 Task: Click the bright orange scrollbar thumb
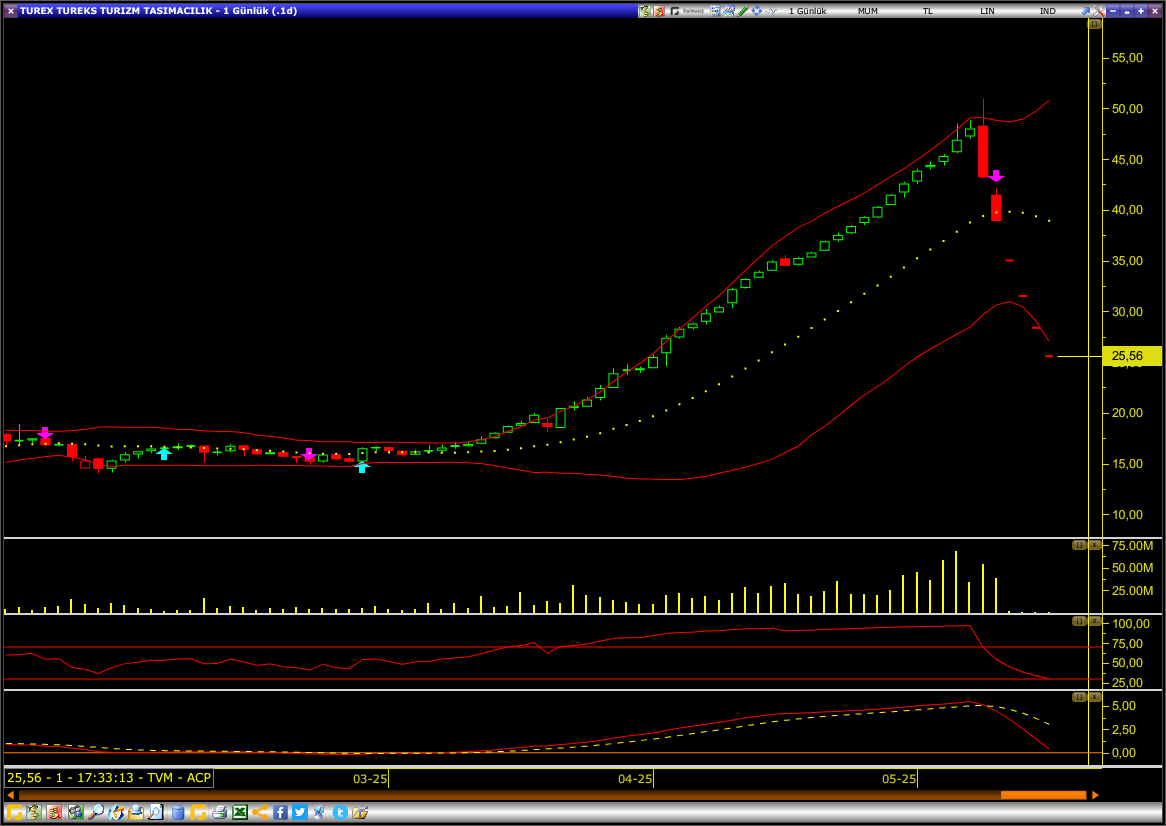pos(1043,795)
